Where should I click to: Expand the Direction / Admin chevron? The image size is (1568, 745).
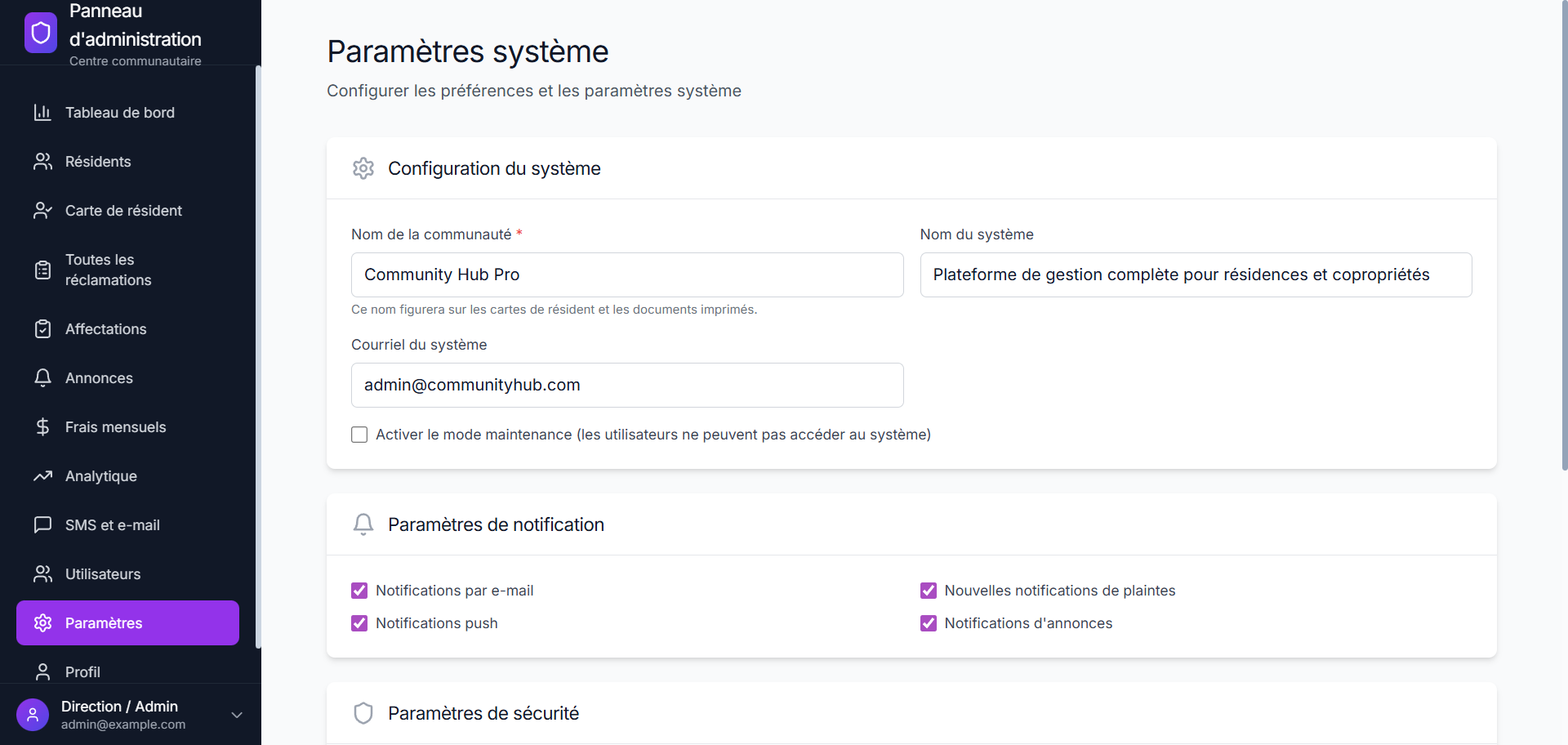pos(237,715)
